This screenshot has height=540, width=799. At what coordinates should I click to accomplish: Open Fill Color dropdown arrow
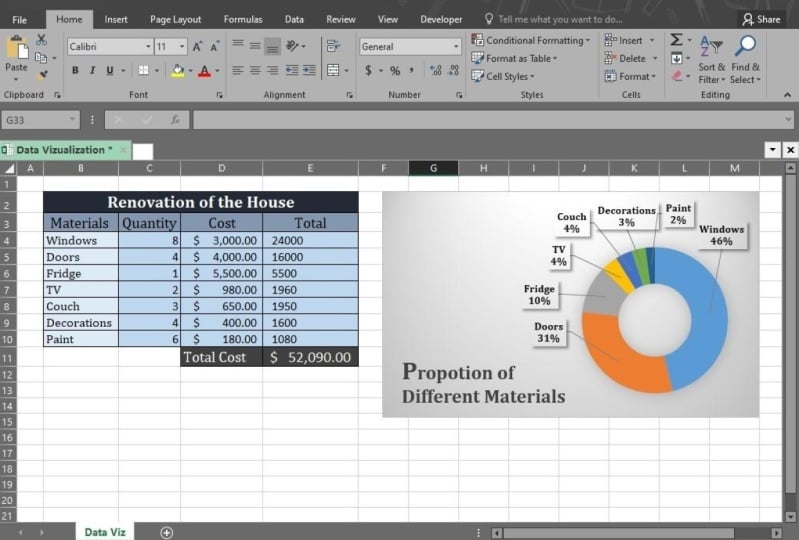coord(191,71)
